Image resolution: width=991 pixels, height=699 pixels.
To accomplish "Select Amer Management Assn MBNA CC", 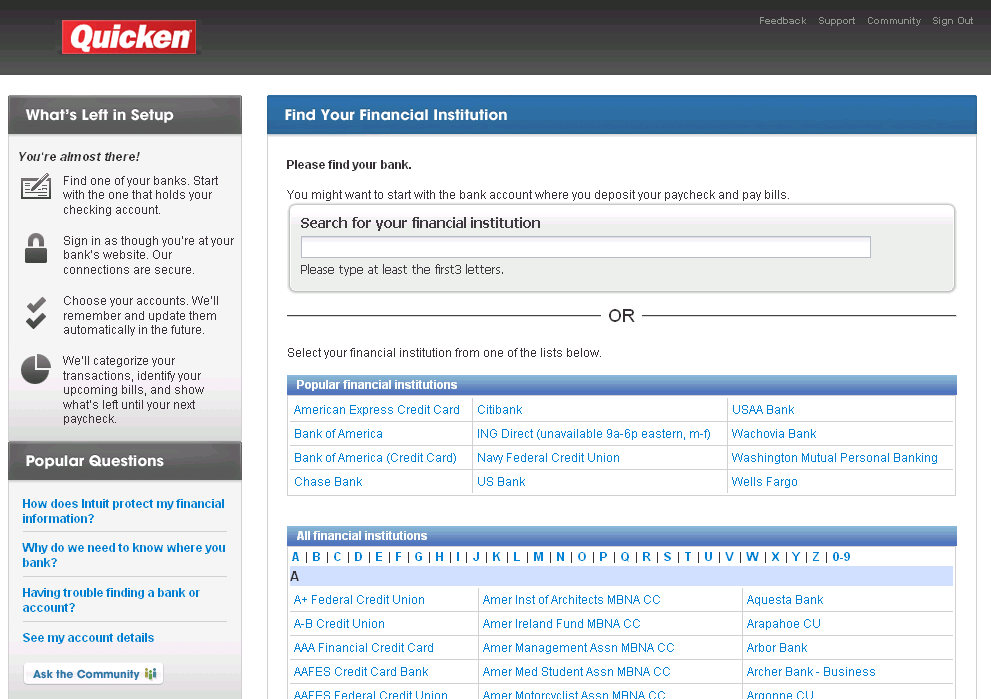I will pyautogui.click(x=578, y=648).
